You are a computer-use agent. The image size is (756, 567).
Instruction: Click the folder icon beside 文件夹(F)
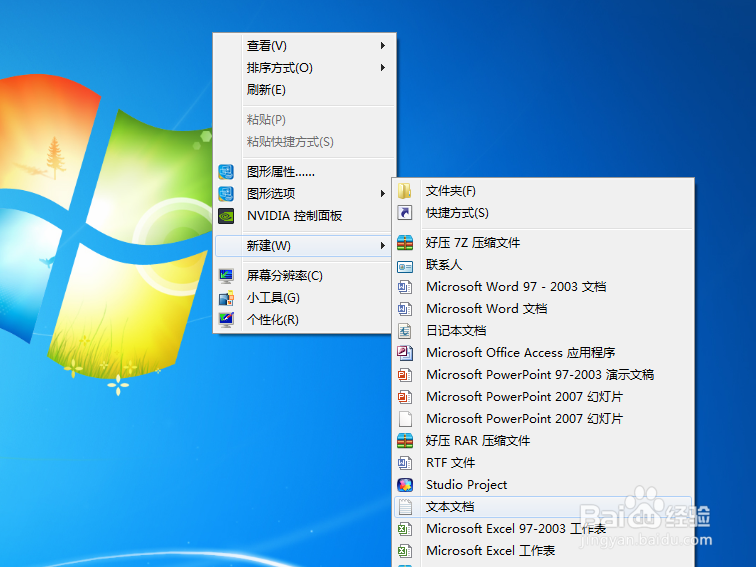(405, 191)
